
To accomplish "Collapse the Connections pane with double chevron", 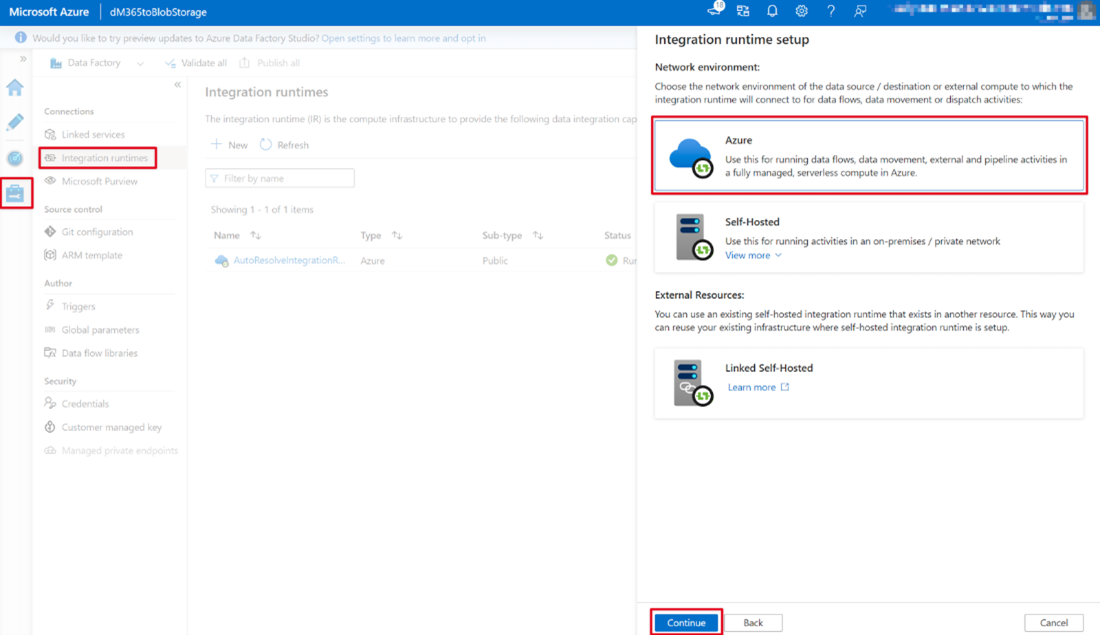I will pyautogui.click(x=179, y=85).
